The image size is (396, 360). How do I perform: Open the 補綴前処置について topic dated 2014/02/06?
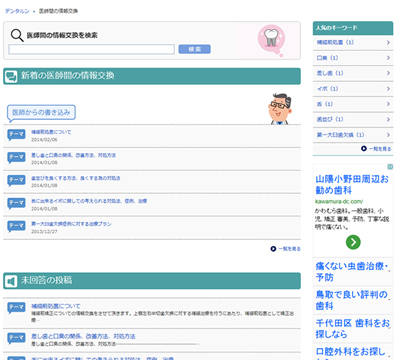tap(51, 132)
